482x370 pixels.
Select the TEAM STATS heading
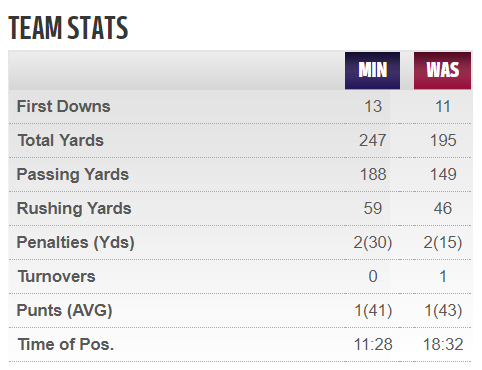(68, 28)
